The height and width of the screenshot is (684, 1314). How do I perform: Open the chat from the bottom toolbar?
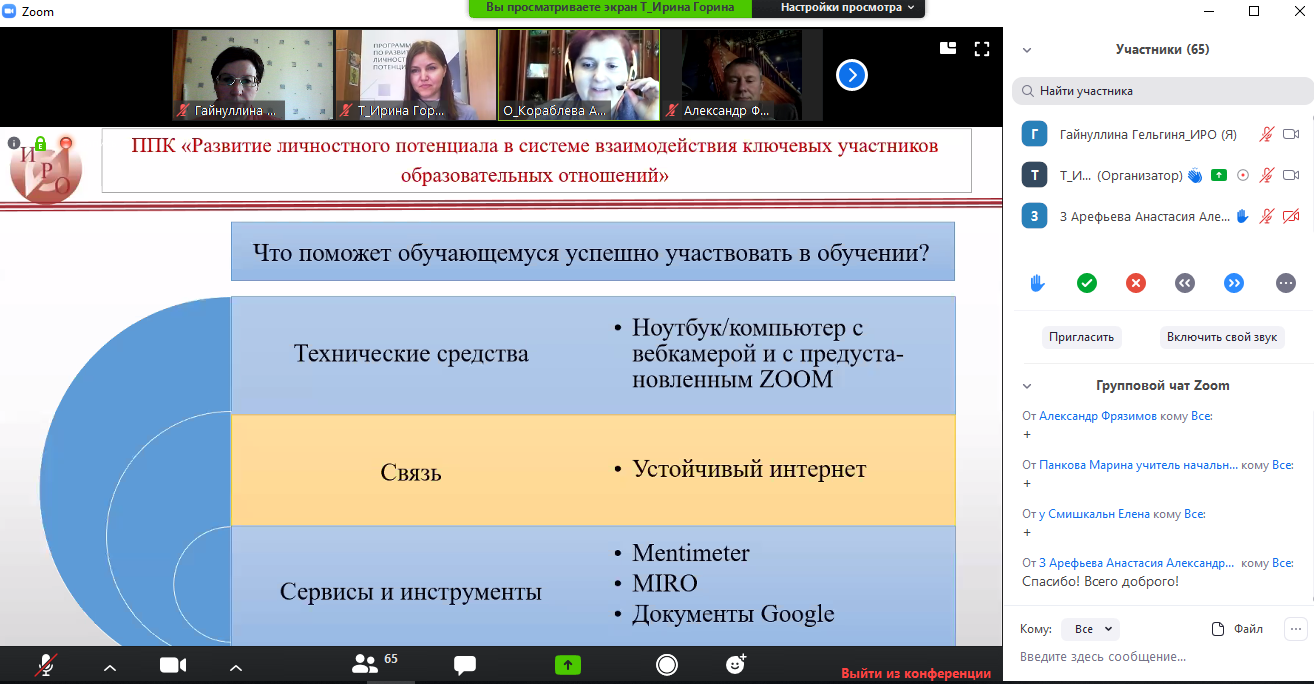[x=464, y=665]
